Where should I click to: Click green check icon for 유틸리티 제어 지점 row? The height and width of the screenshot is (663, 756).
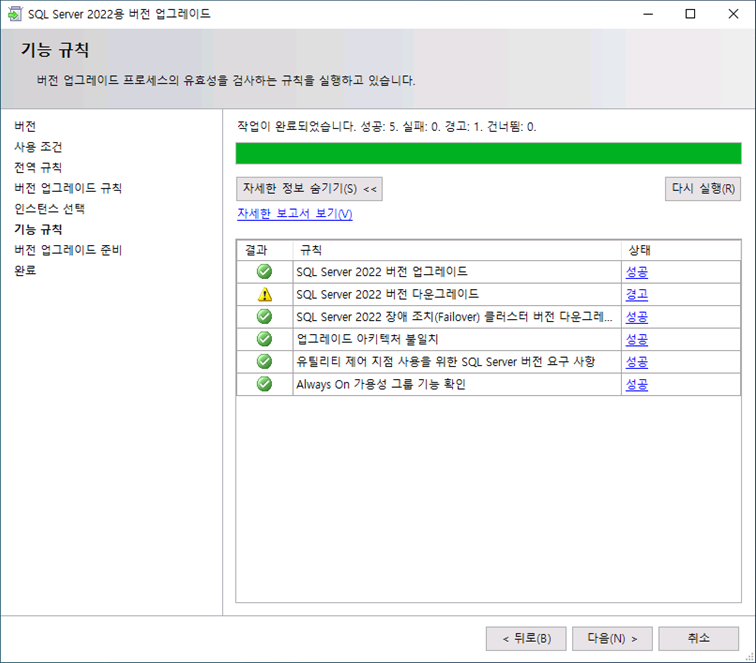pyautogui.click(x=264, y=361)
